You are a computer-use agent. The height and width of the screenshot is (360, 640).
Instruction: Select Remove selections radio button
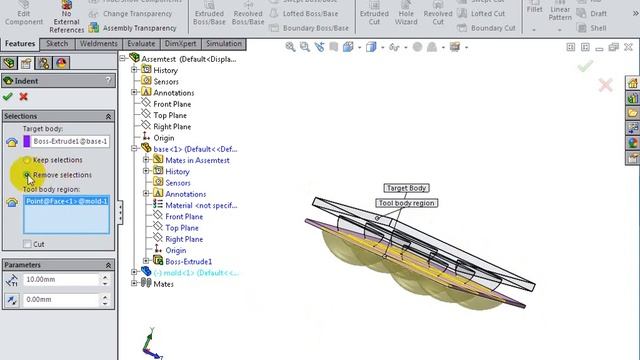(x=27, y=175)
